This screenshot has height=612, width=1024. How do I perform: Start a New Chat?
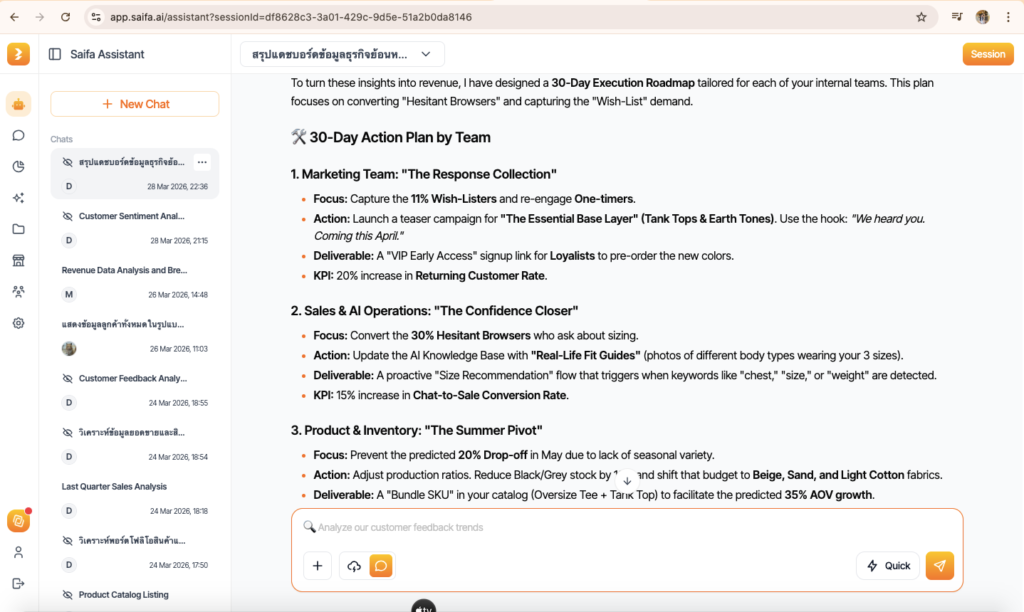click(x=135, y=104)
